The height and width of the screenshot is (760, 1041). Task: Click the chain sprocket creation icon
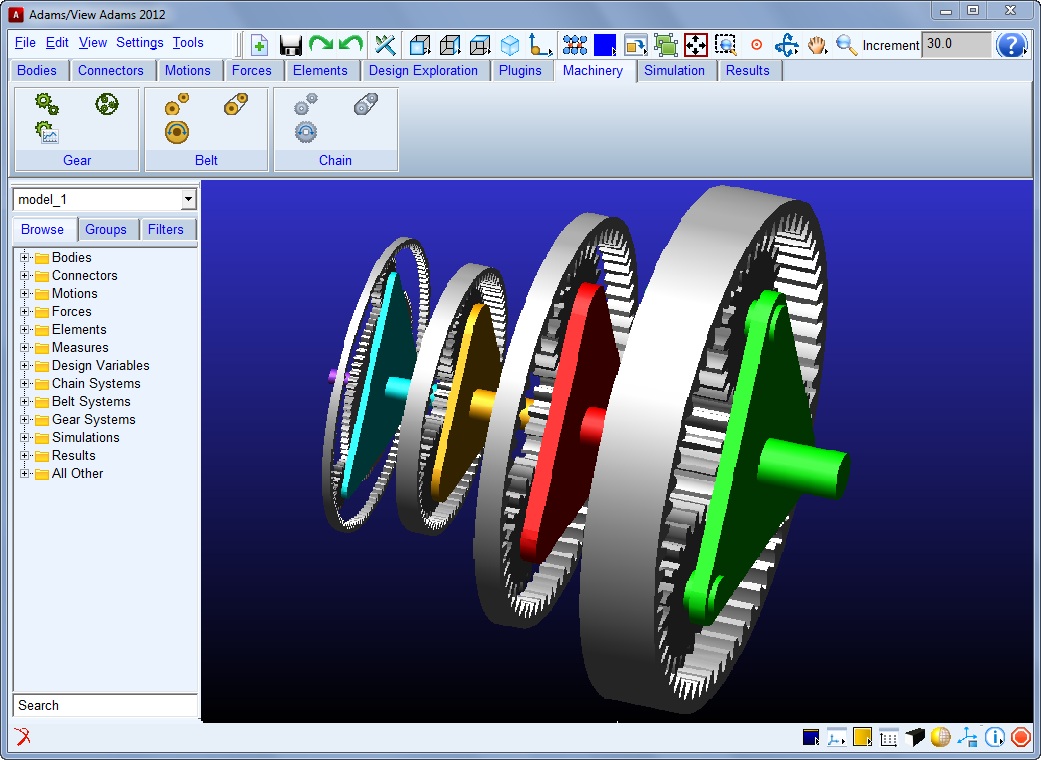tap(306, 104)
